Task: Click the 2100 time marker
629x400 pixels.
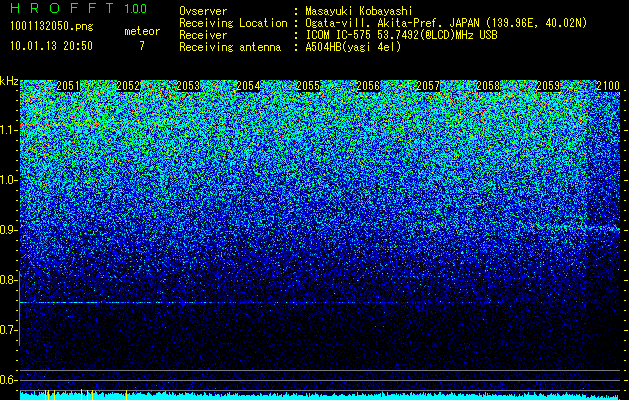Action: tap(608, 86)
